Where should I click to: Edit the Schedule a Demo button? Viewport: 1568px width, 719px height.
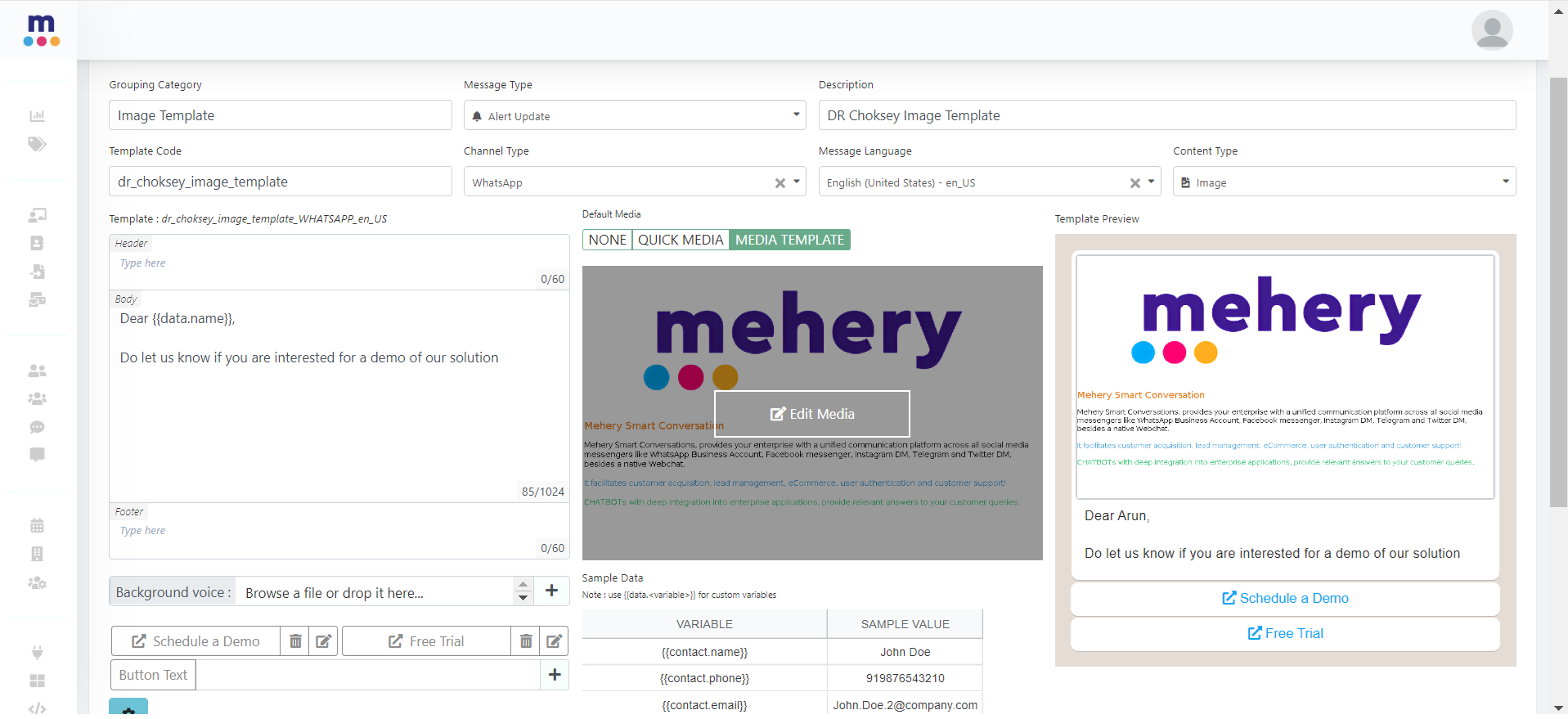(324, 641)
